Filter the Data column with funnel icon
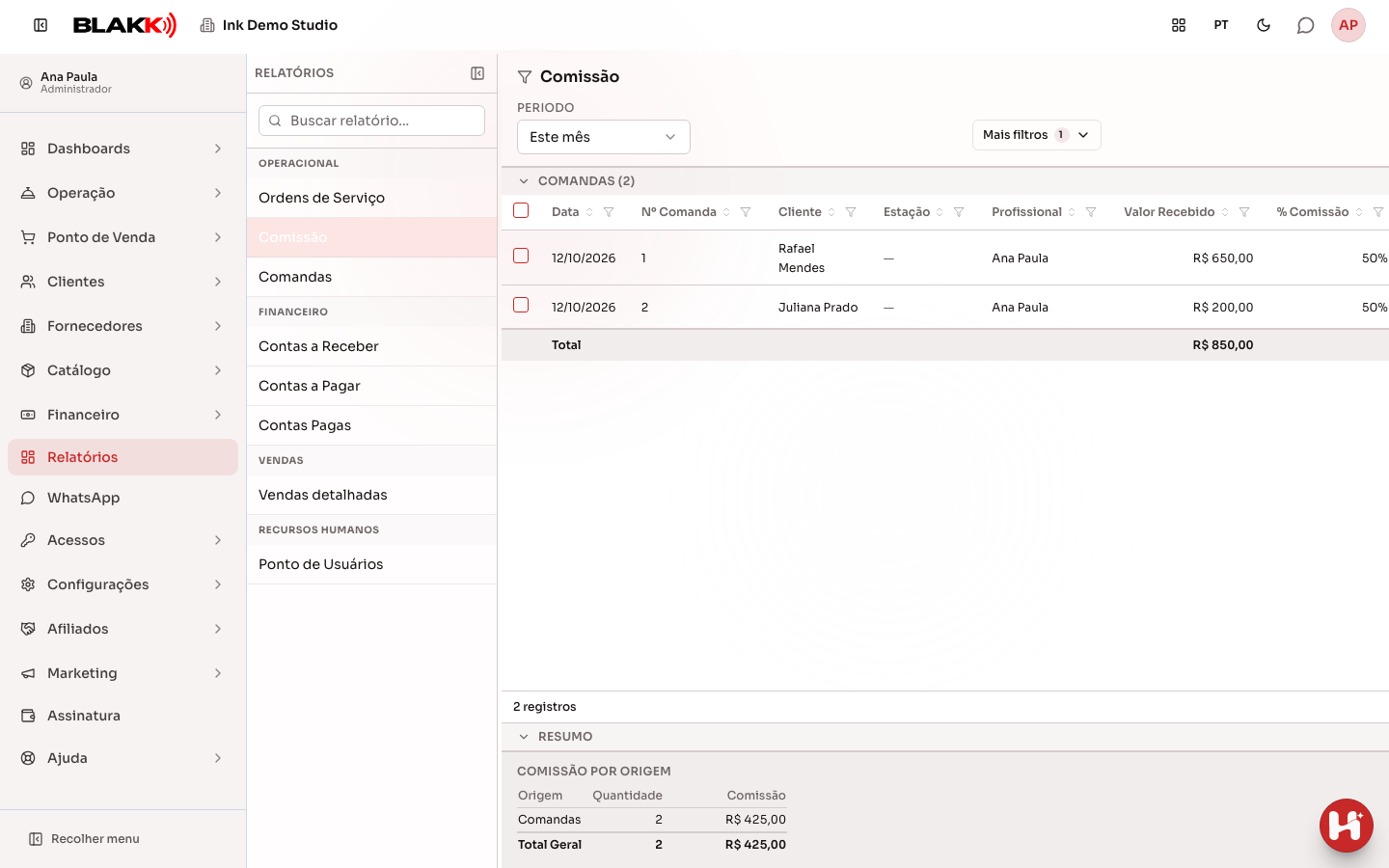Screen dimensions: 1389x868 point(609,212)
